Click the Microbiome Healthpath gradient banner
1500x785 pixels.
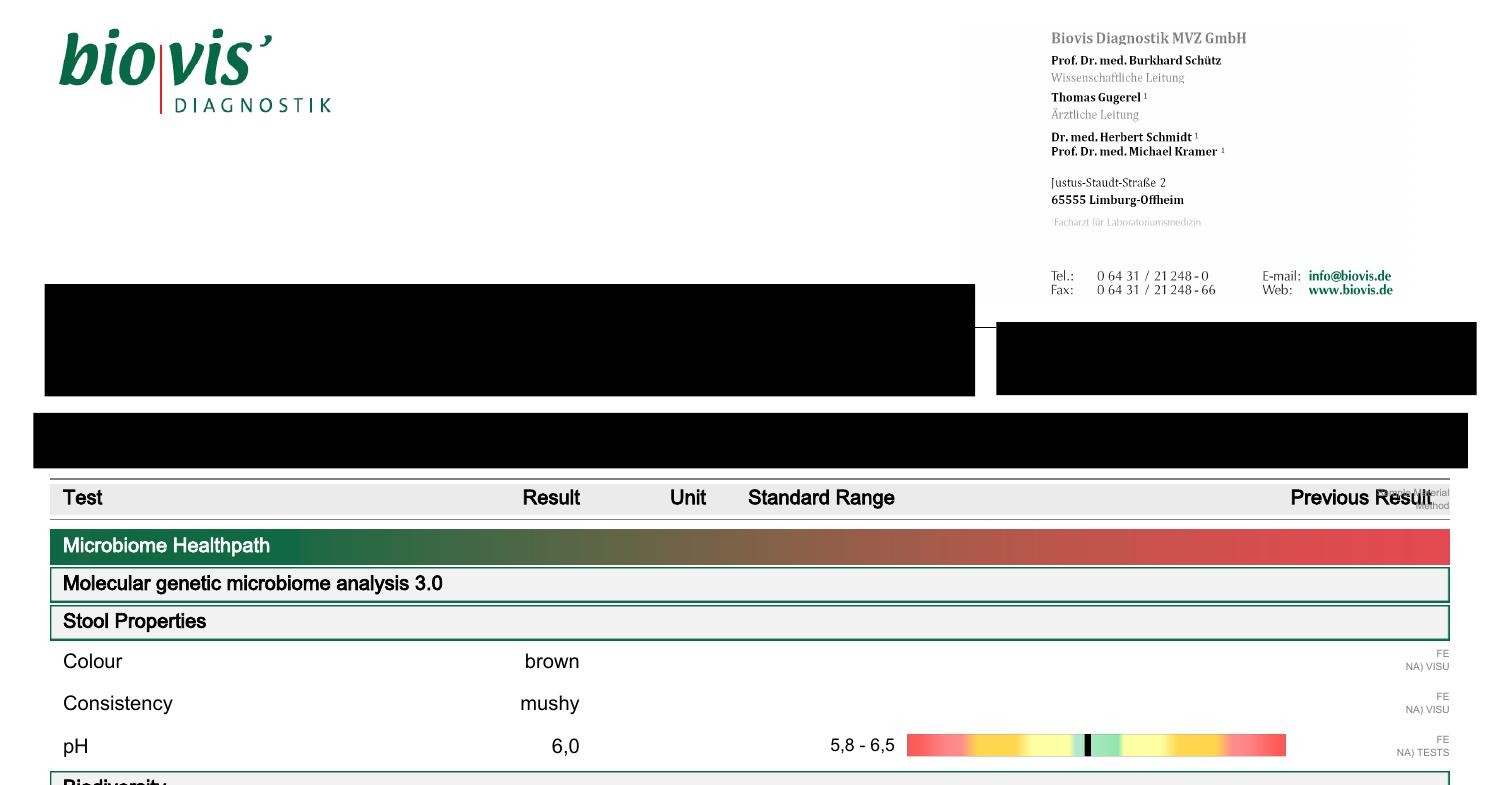point(750,546)
